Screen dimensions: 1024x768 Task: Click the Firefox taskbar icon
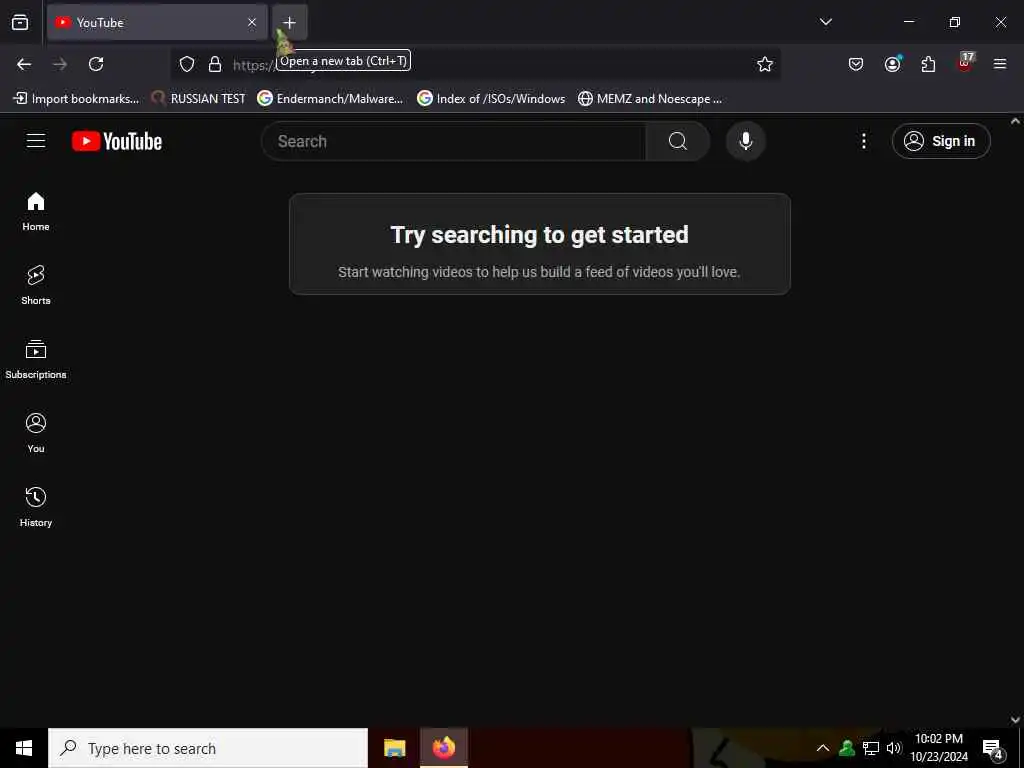(x=444, y=748)
